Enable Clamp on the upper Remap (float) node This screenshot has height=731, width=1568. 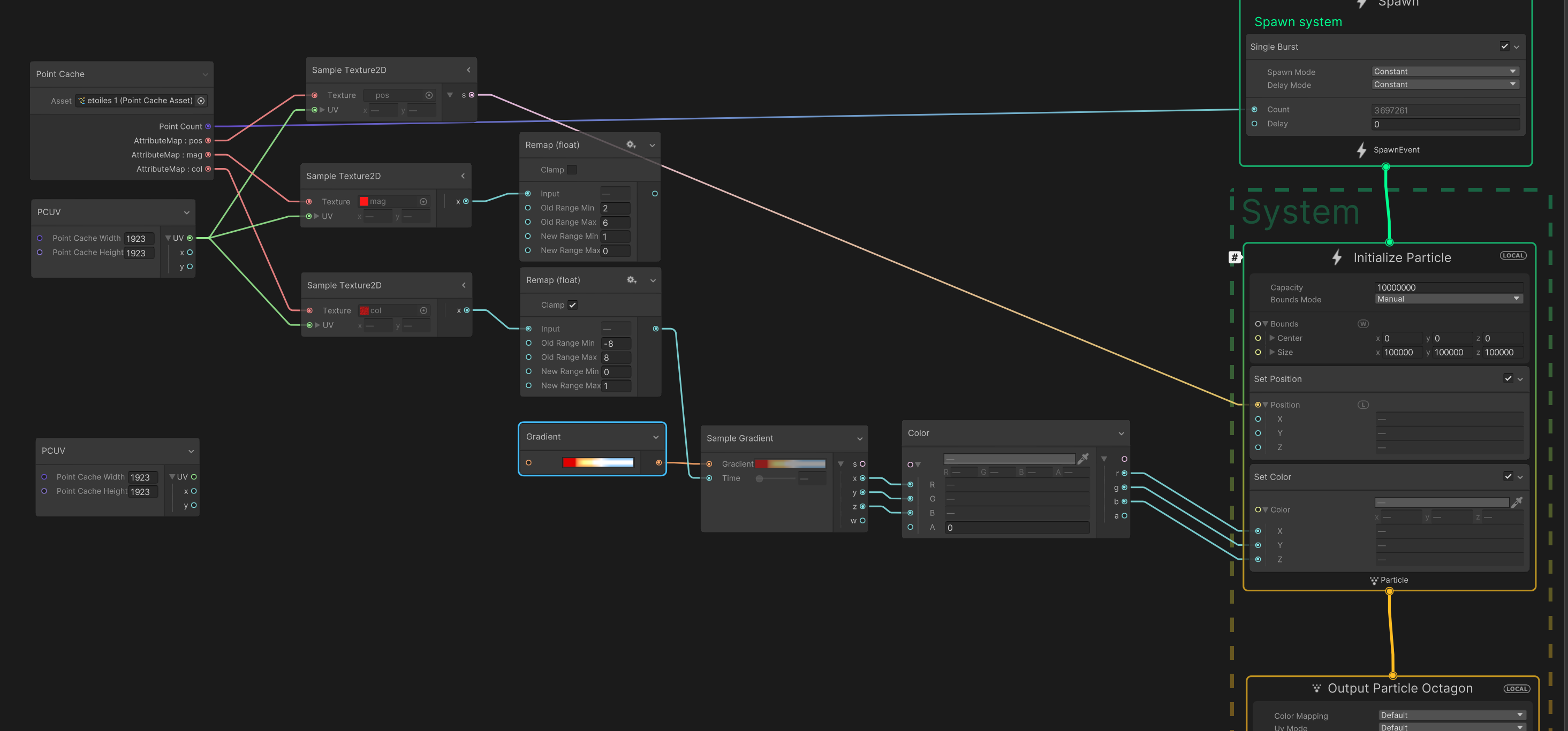(x=572, y=169)
